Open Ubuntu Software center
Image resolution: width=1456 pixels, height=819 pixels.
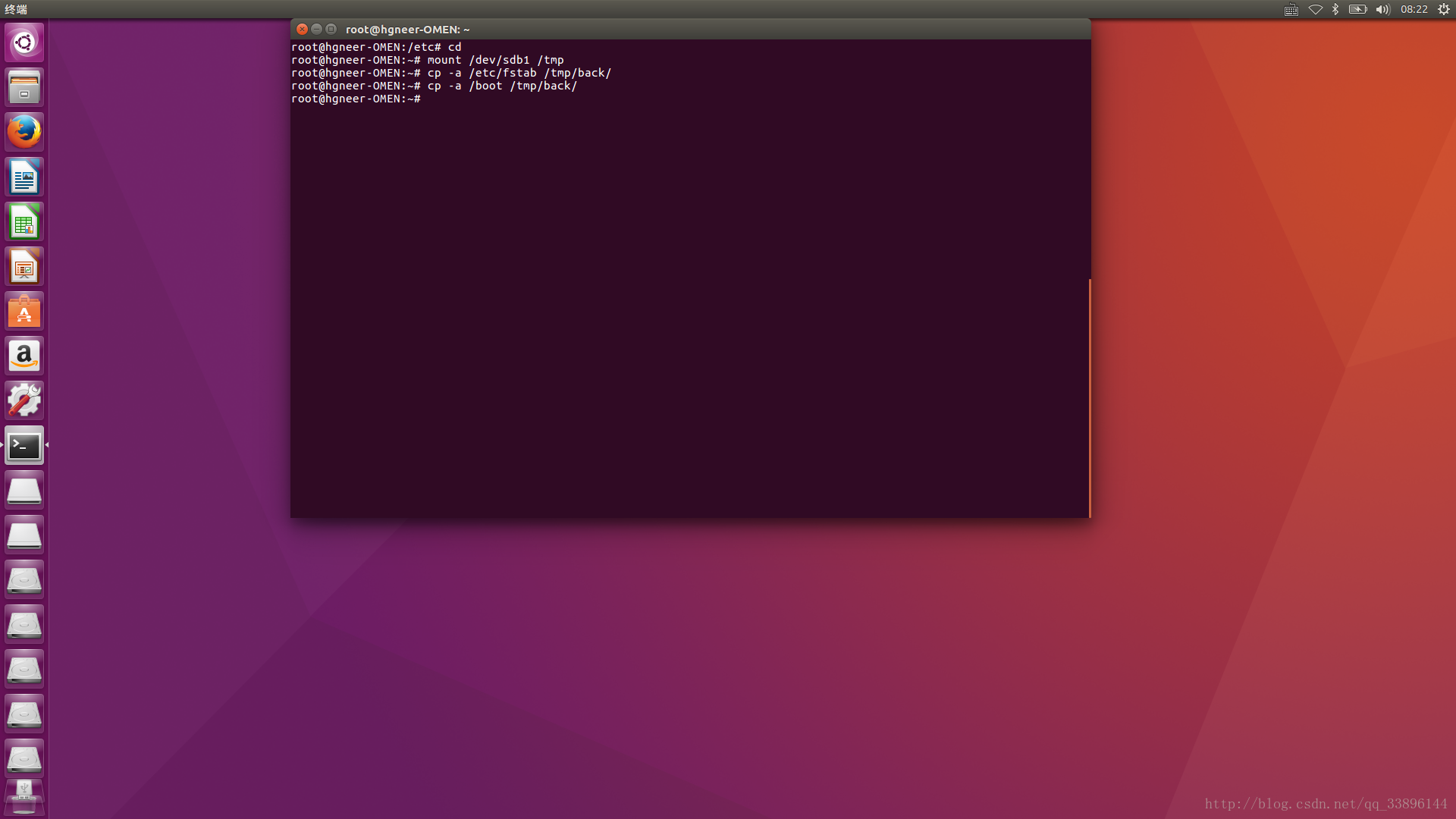[24, 311]
